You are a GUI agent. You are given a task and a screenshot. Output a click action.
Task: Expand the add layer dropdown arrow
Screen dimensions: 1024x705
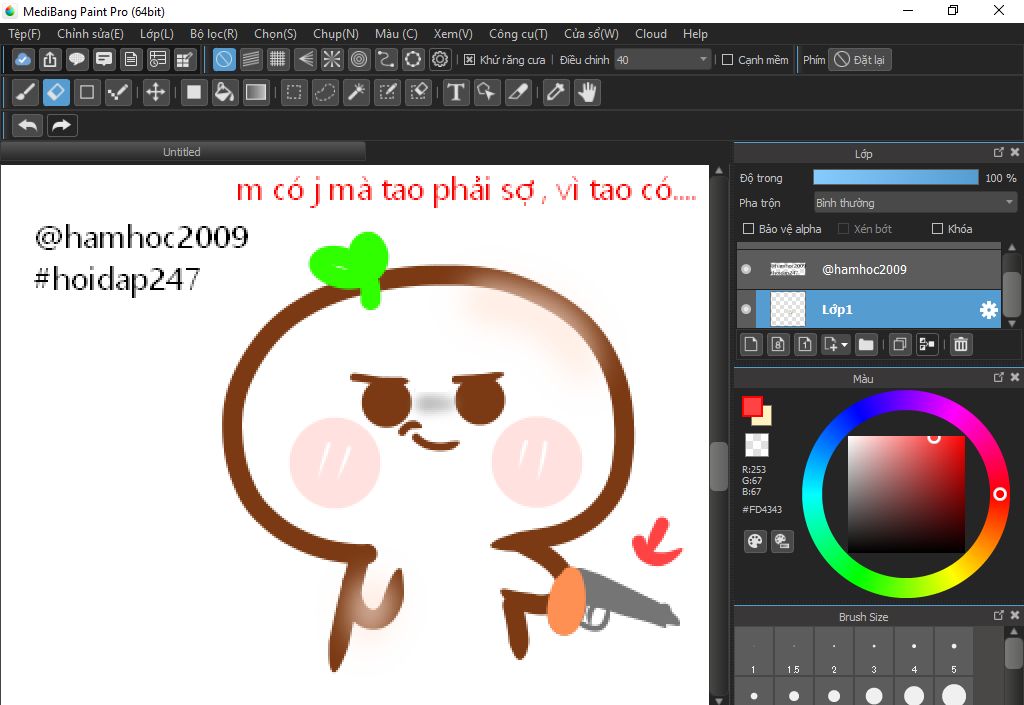pyautogui.click(x=845, y=344)
